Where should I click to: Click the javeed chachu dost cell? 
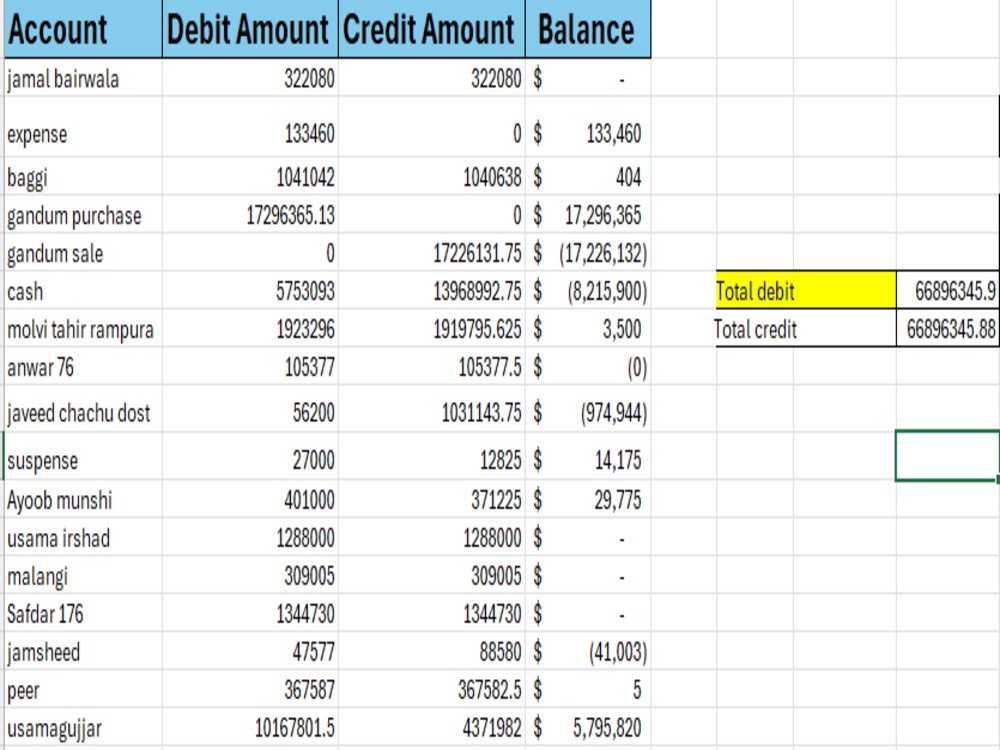pyautogui.click(x=83, y=409)
